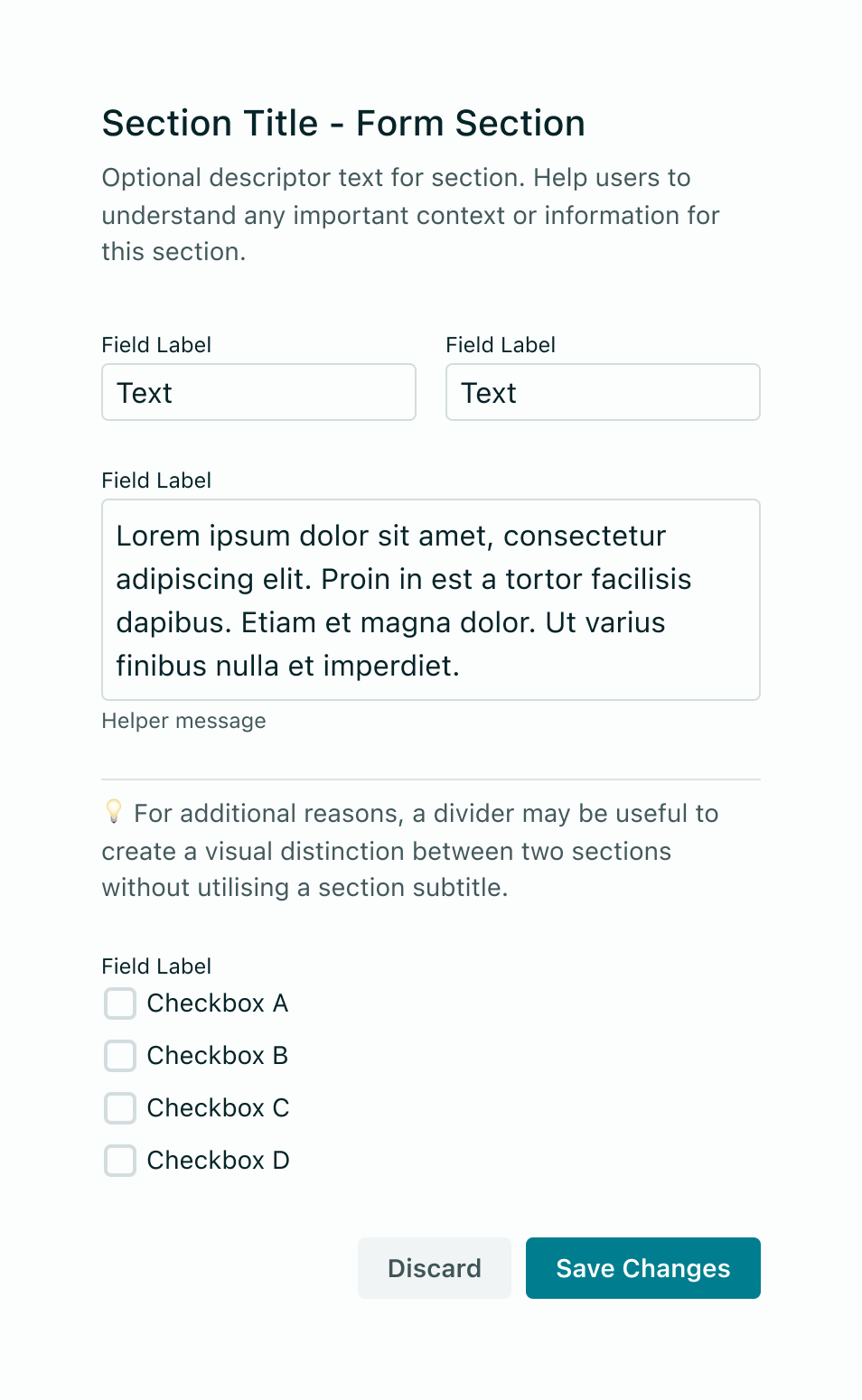Click the Discard button
The image size is (862, 1400).
point(435,1268)
